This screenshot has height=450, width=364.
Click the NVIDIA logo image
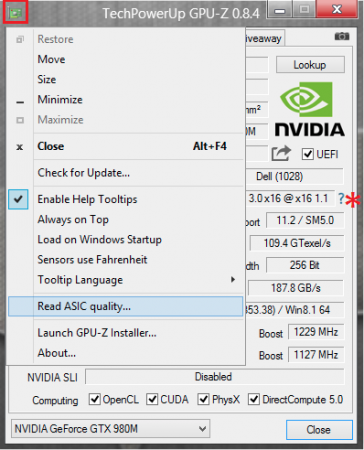pos(310,109)
